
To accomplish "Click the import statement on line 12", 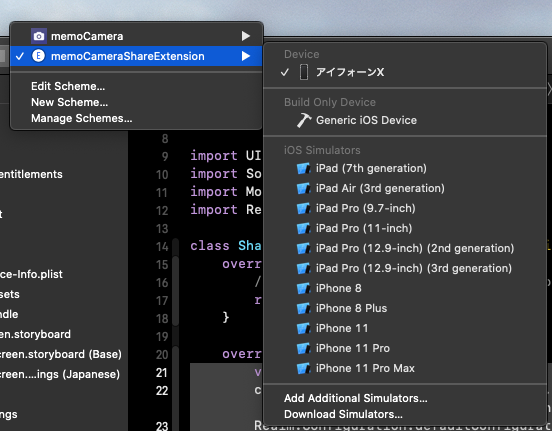I will pyautogui.click(x=226, y=210).
